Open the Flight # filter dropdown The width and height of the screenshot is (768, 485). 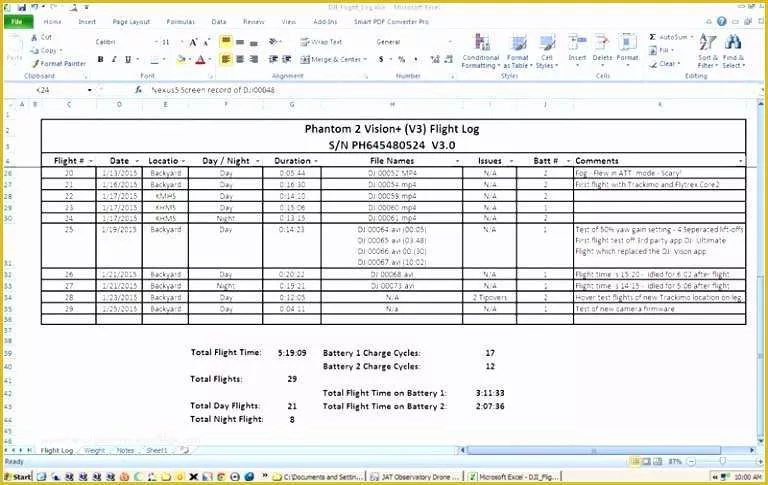point(91,161)
